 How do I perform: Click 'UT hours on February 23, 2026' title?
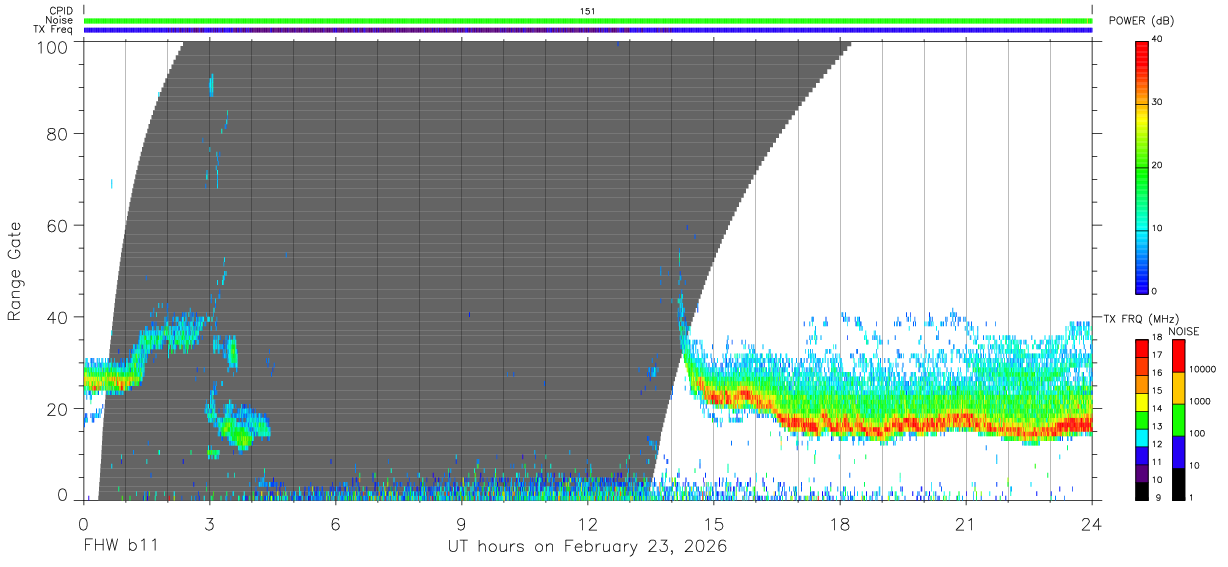tap(587, 546)
